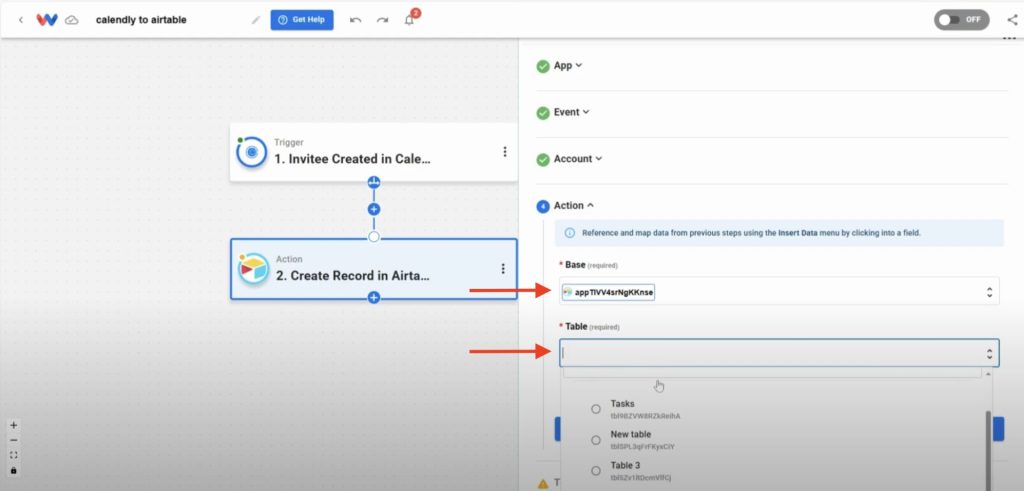Select the Tasks table radio option
The width and height of the screenshot is (1024, 491).
click(x=596, y=409)
